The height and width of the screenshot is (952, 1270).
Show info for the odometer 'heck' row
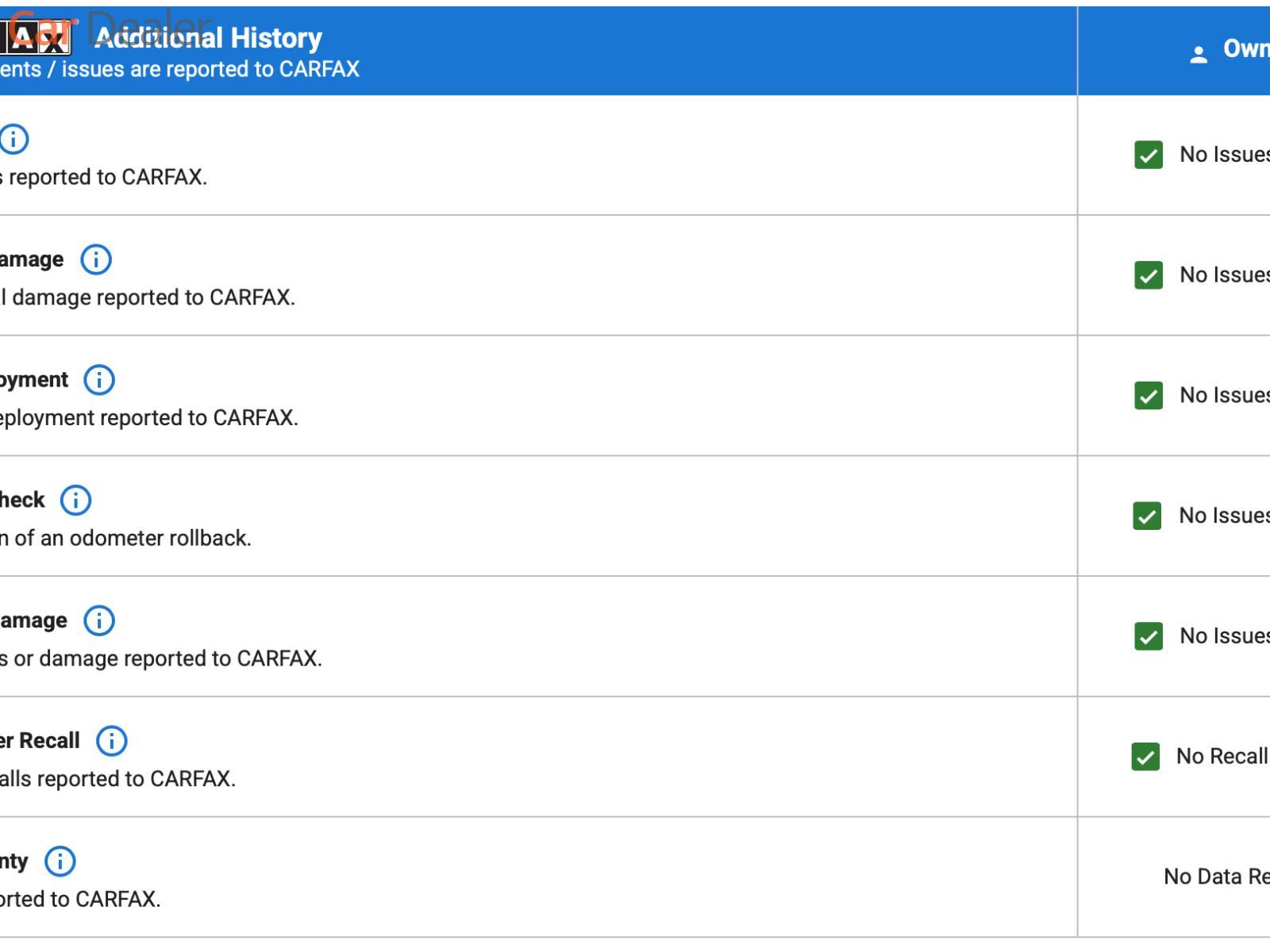pos(76,501)
